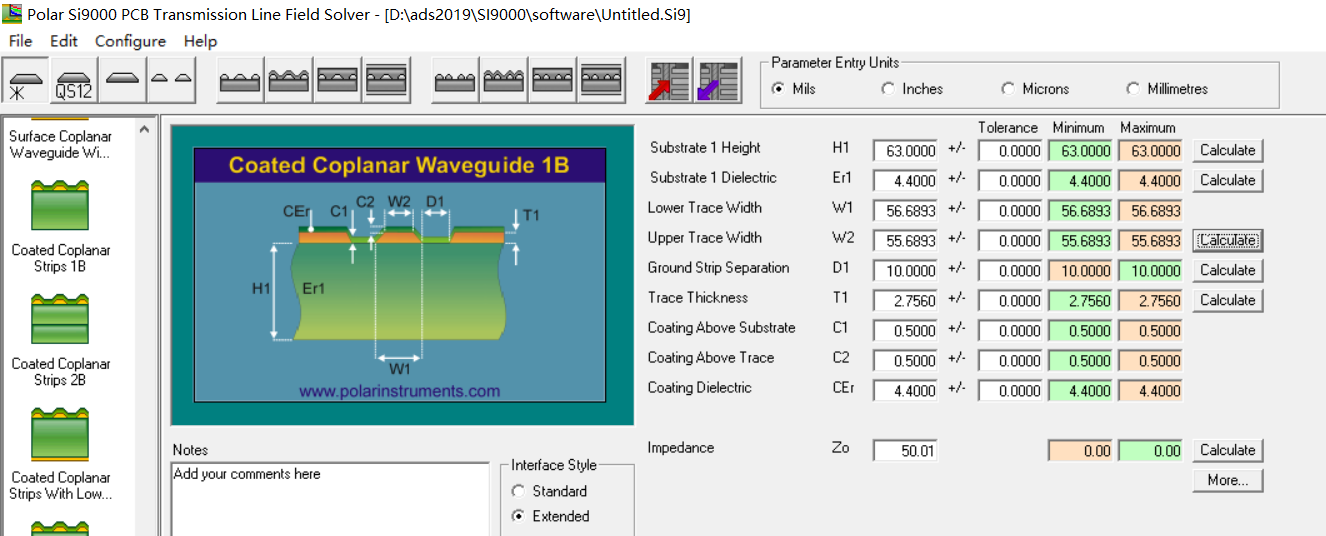The height and width of the screenshot is (536, 1326).
Task: Click the Zo impedance field 50.01
Action: 906,451
